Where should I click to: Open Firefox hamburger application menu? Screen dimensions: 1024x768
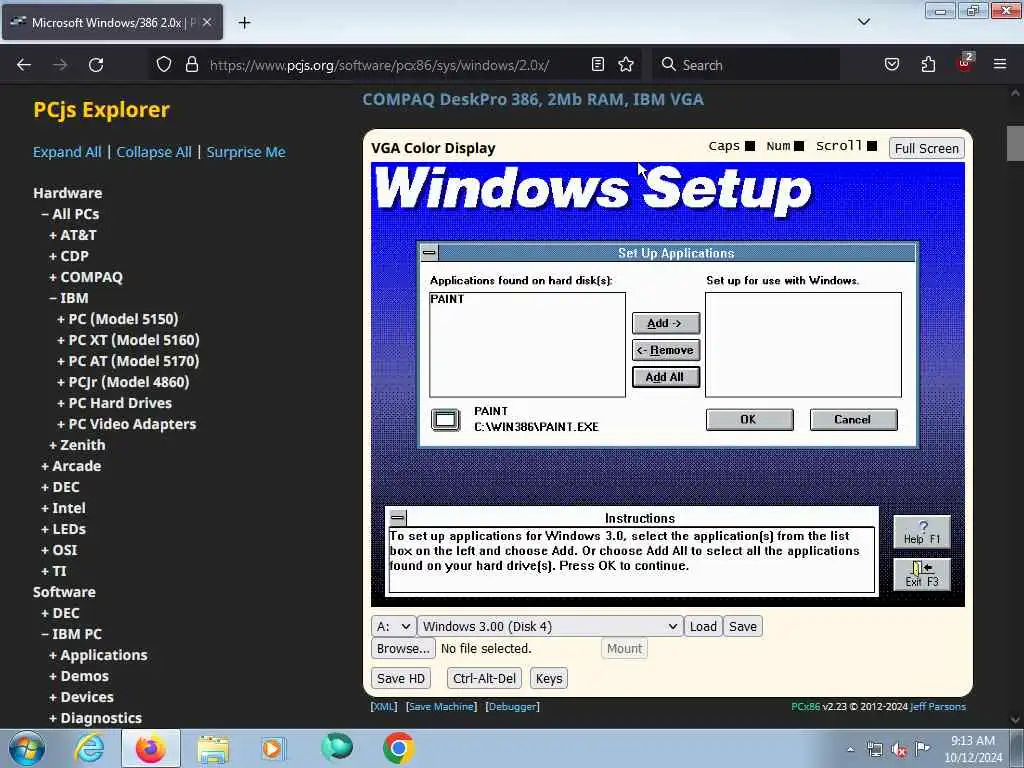(1000, 64)
